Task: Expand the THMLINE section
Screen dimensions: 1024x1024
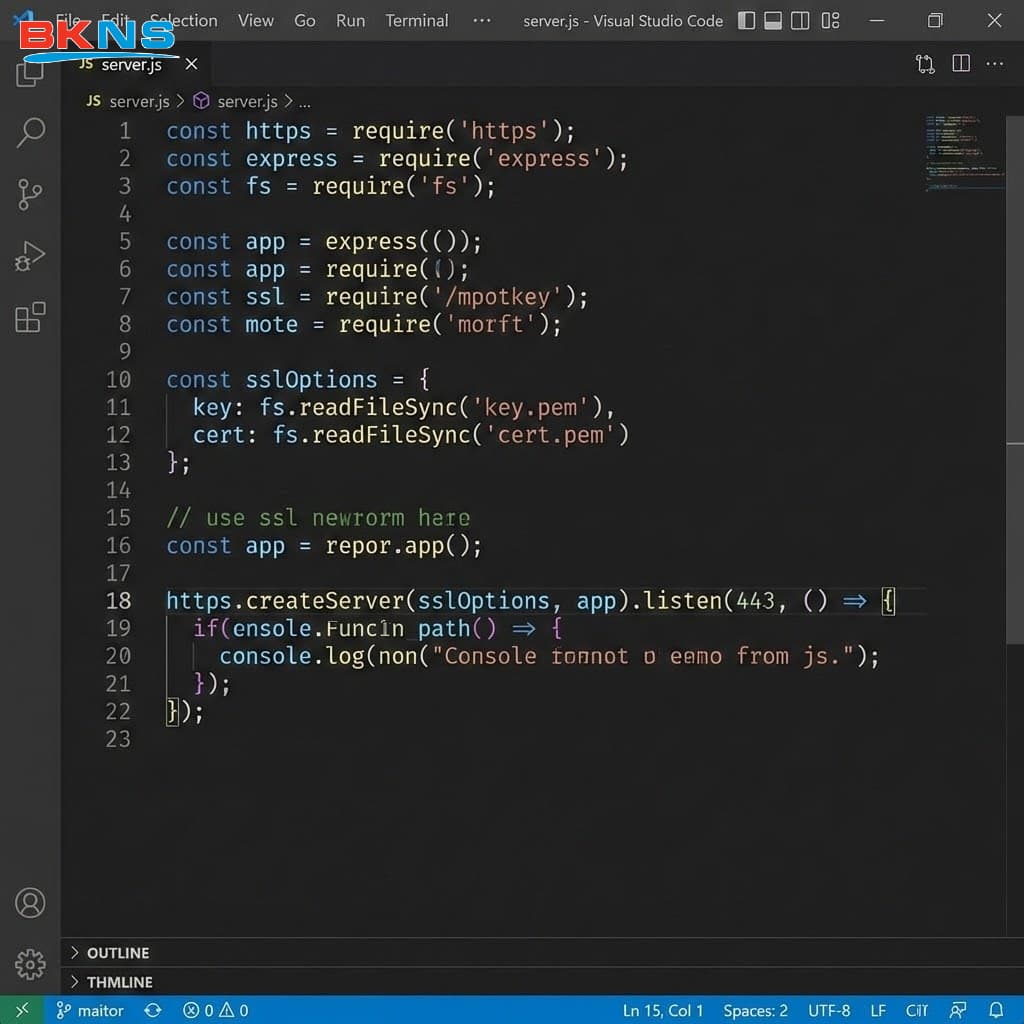Action: (119, 982)
